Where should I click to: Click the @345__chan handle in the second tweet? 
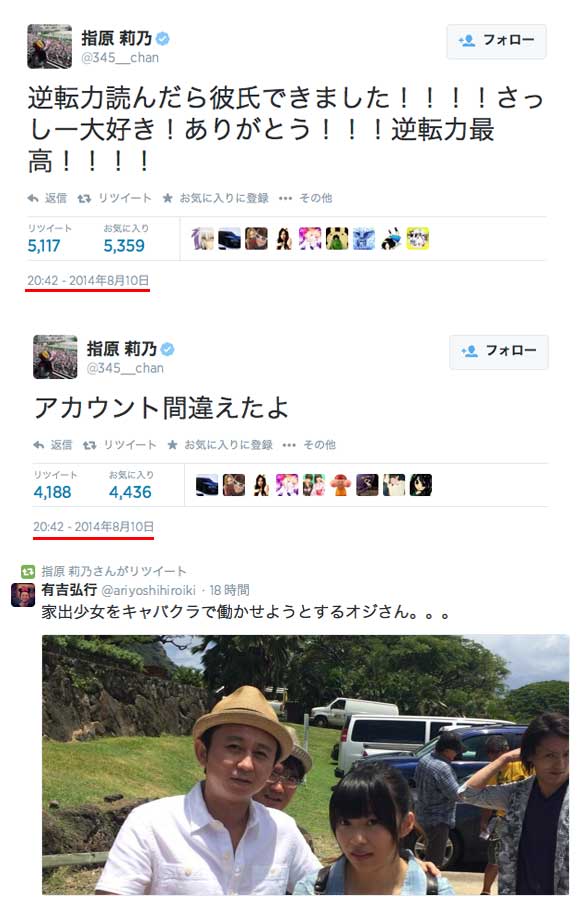click(x=125, y=368)
